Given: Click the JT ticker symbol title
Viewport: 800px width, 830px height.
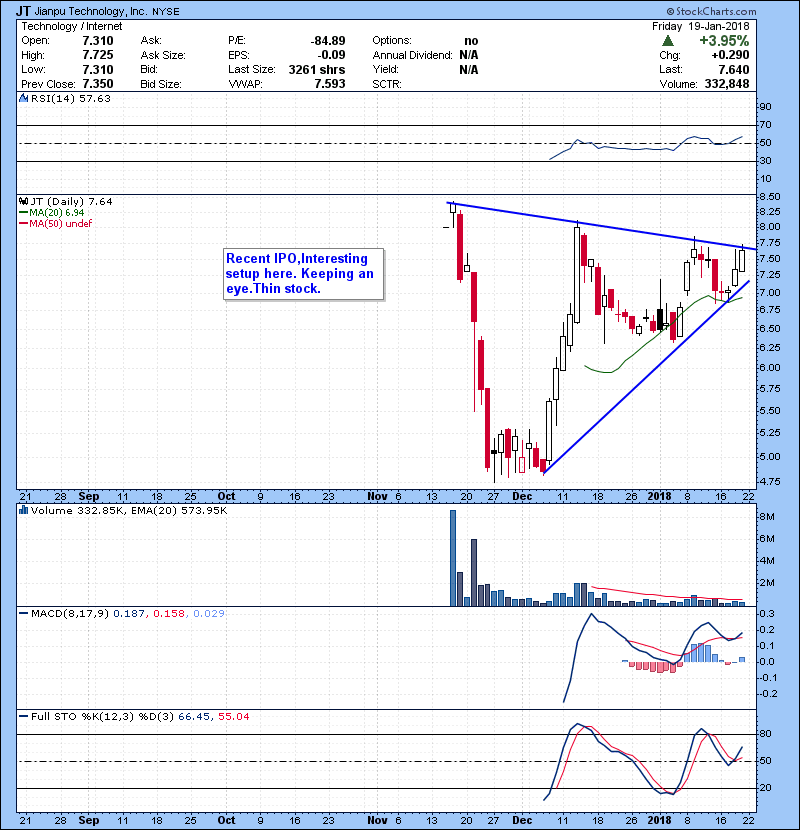Looking at the screenshot, I should [23, 11].
